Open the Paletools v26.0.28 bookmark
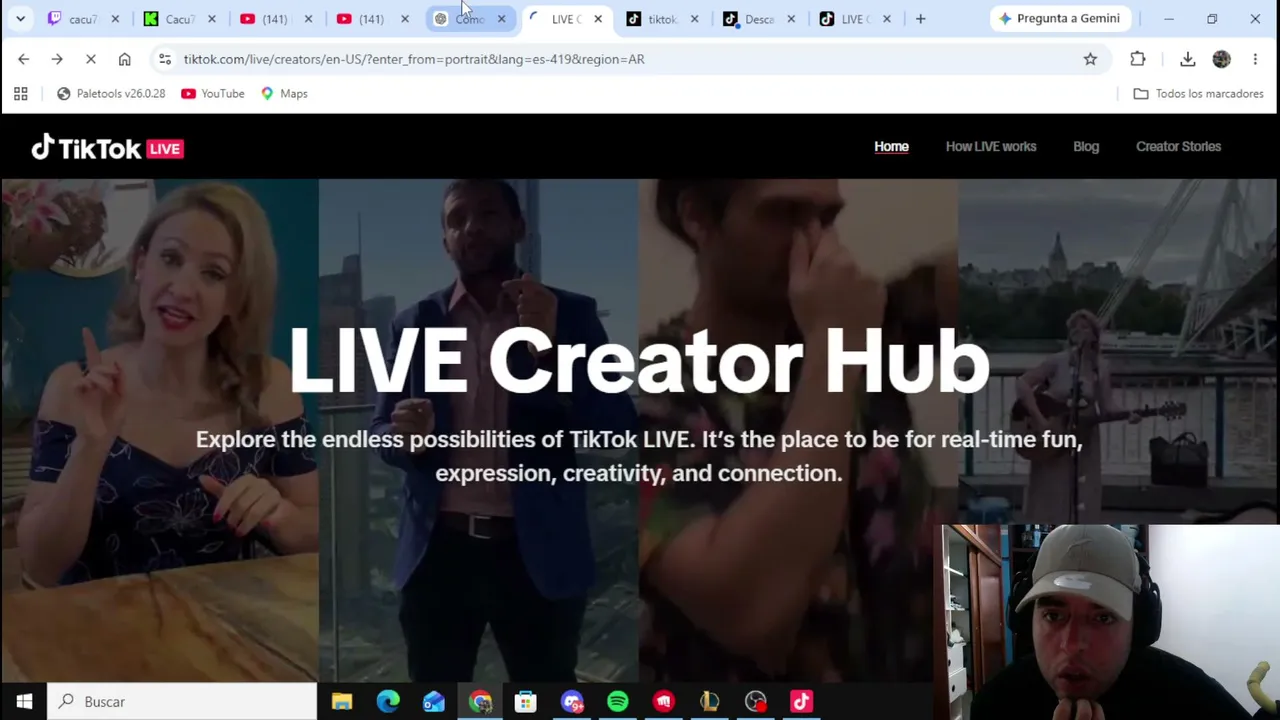The width and height of the screenshot is (1280, 720). point(111,93)
